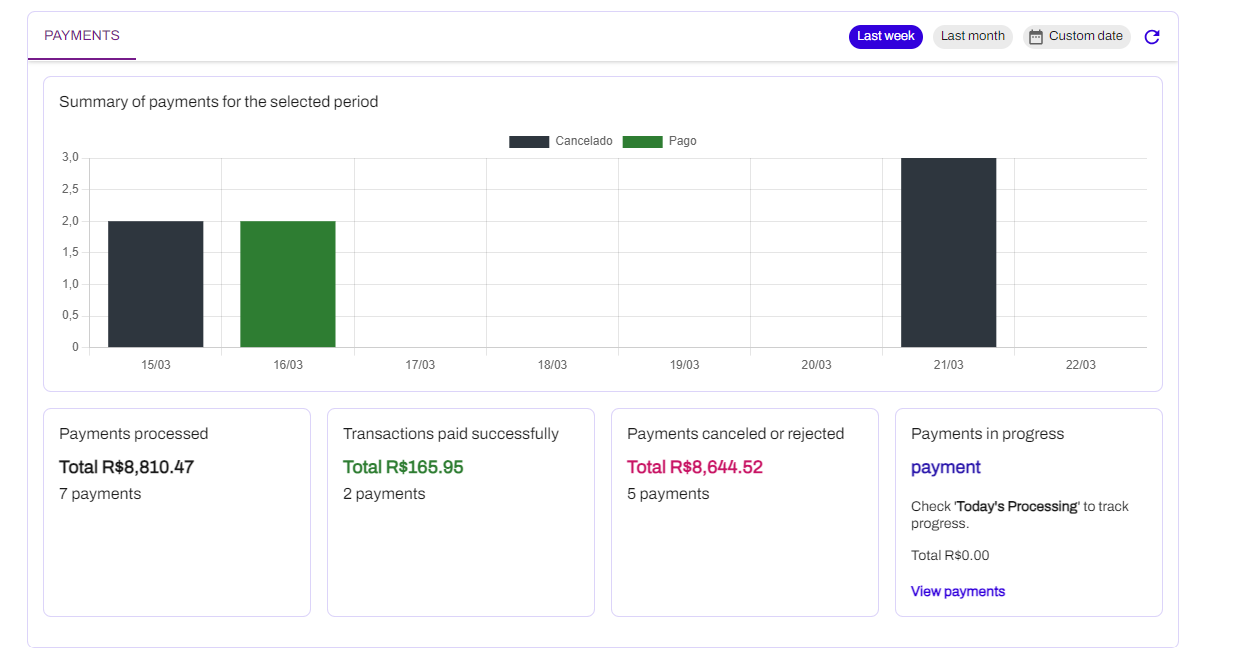
Task: Click the 5 payments count
Action: [668, 494]
